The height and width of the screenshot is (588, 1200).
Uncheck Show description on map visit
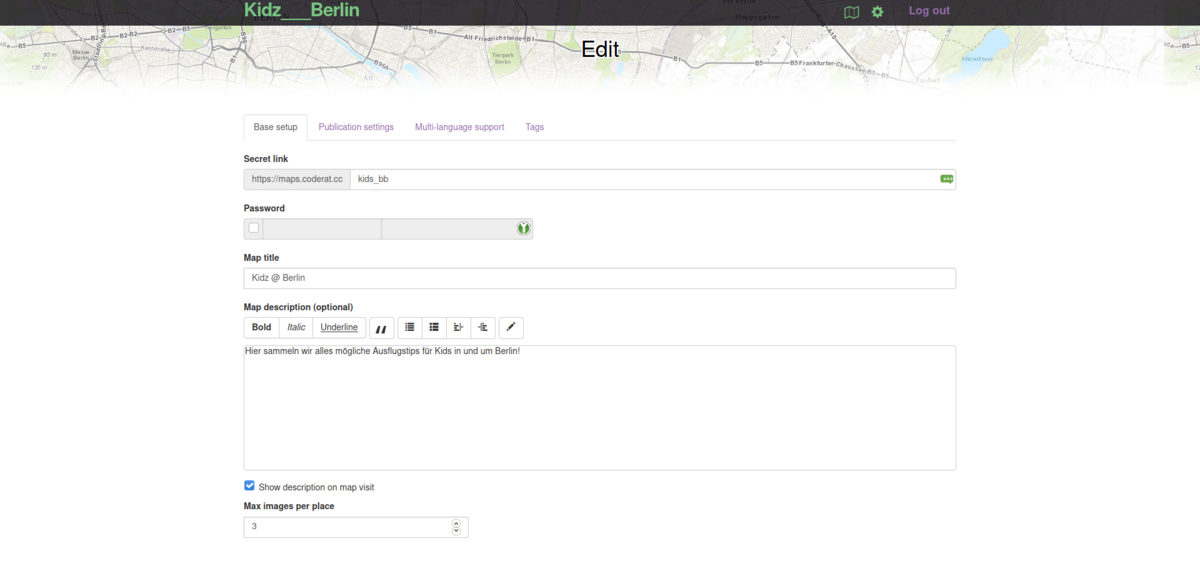coord(249,485)
